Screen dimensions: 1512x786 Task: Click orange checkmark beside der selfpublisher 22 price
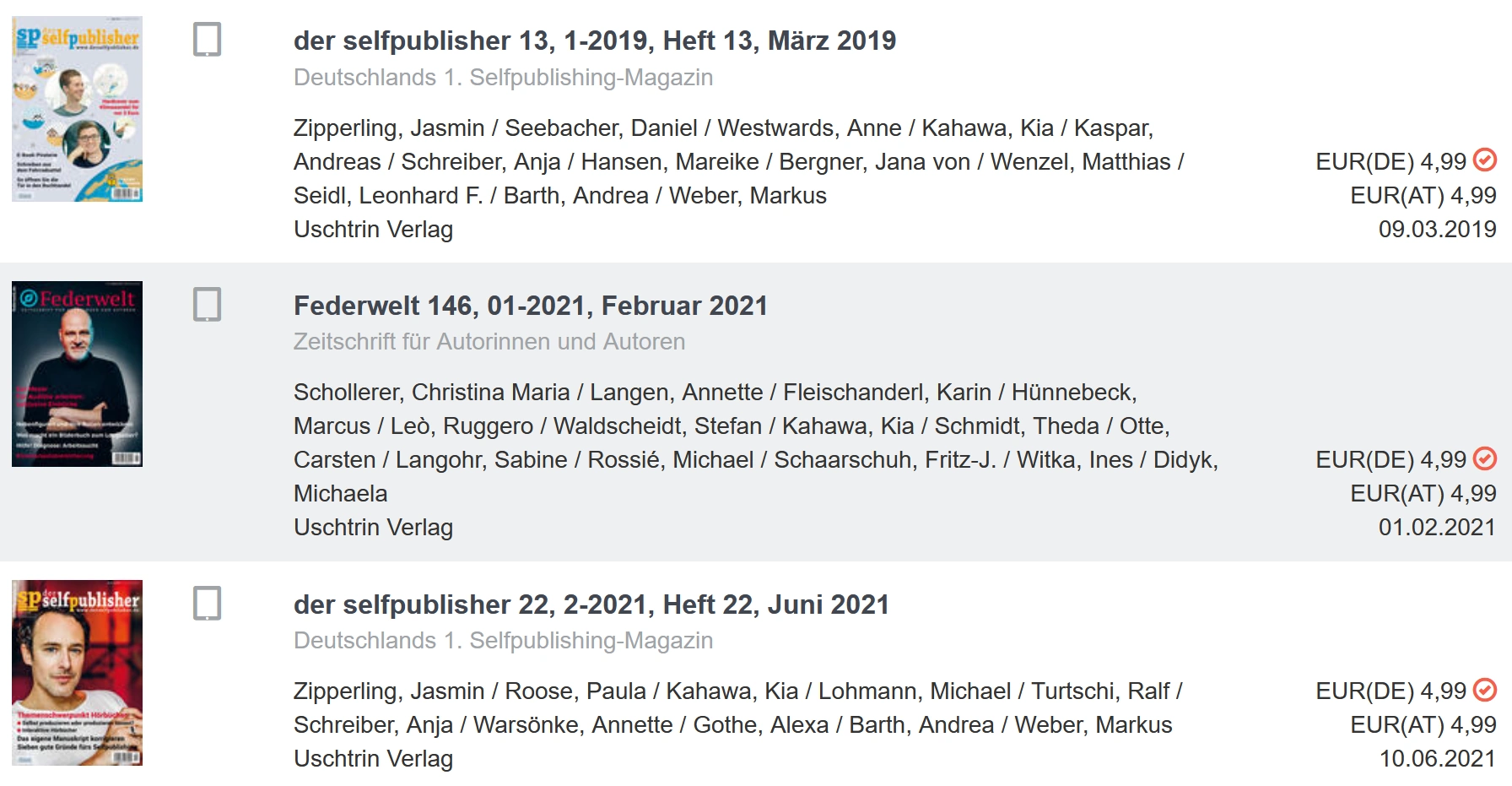coord(1485,690)
